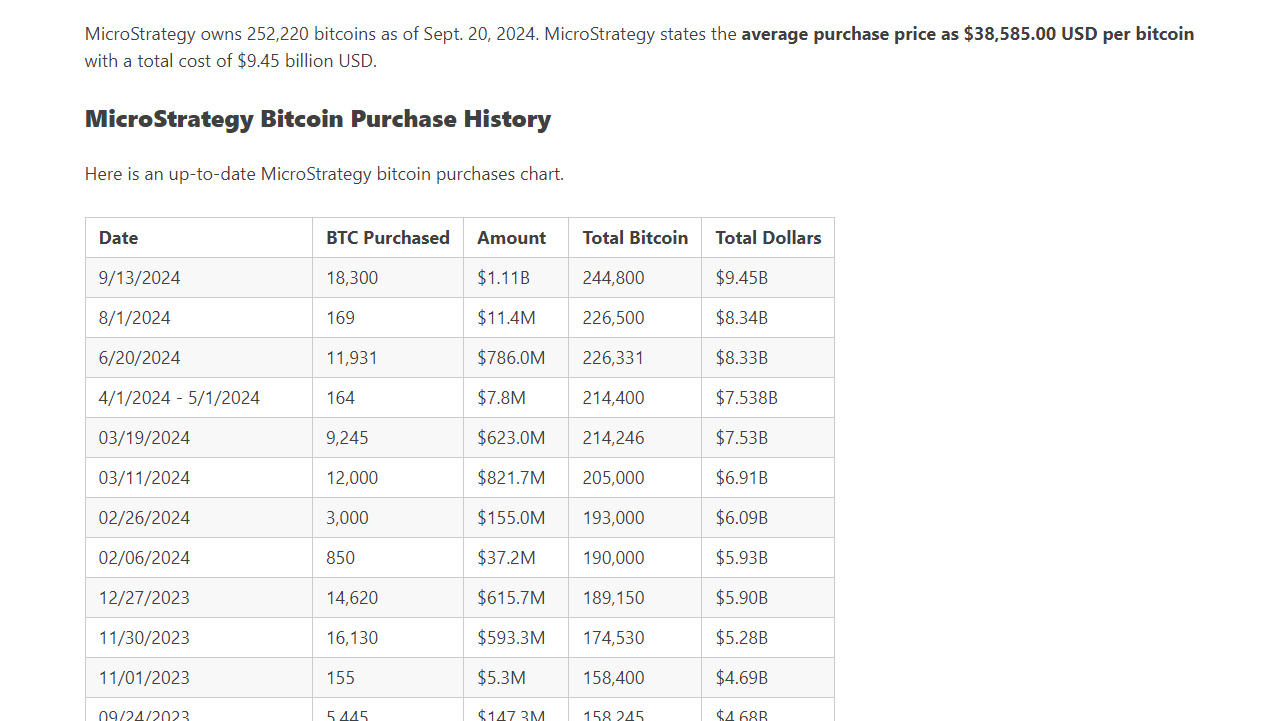Click the Total Dollars column header
The image size is (1279, 721).
(x=768, y=238)
